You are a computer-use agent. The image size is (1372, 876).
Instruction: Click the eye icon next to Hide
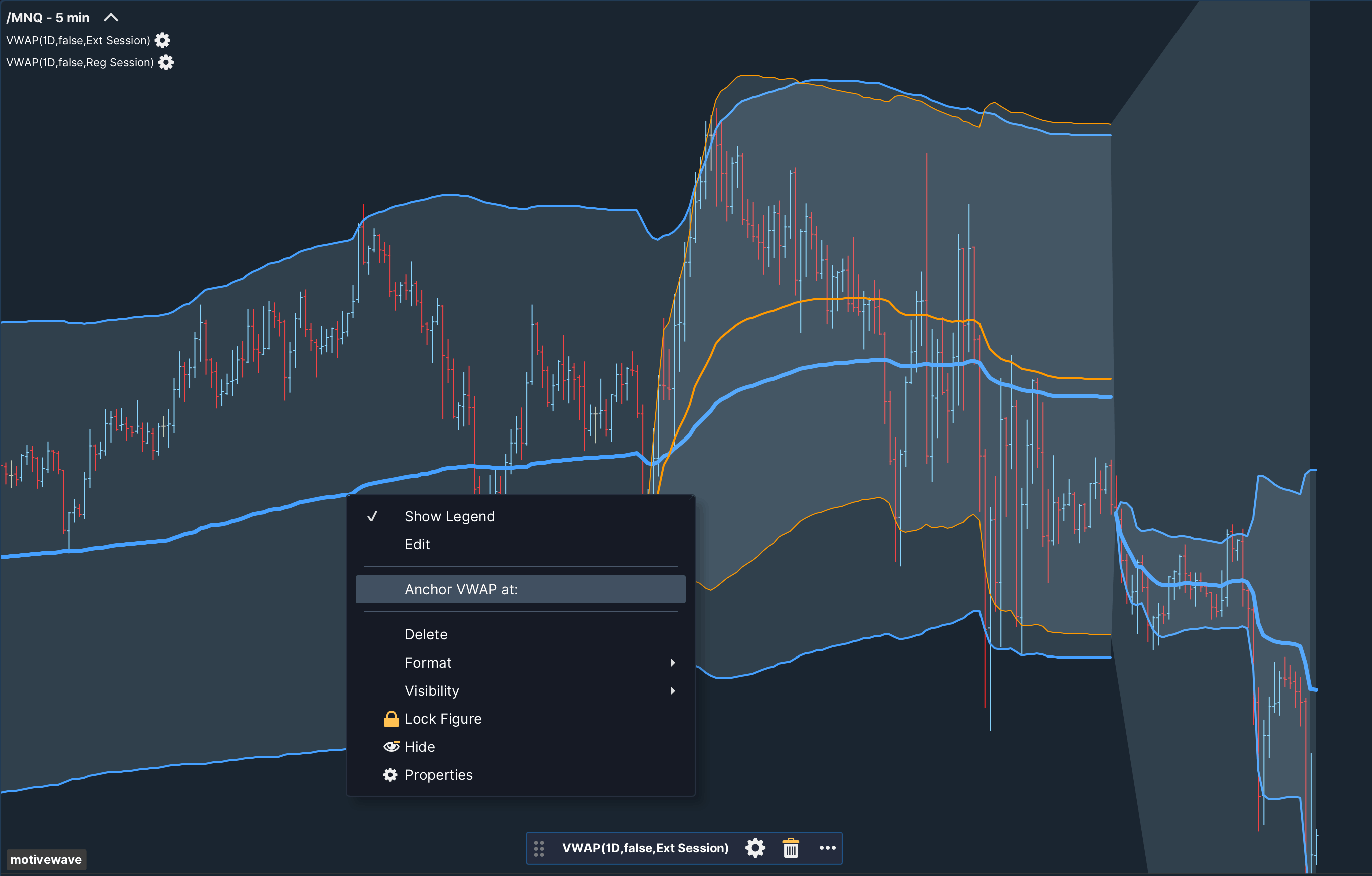pos(391,747)
